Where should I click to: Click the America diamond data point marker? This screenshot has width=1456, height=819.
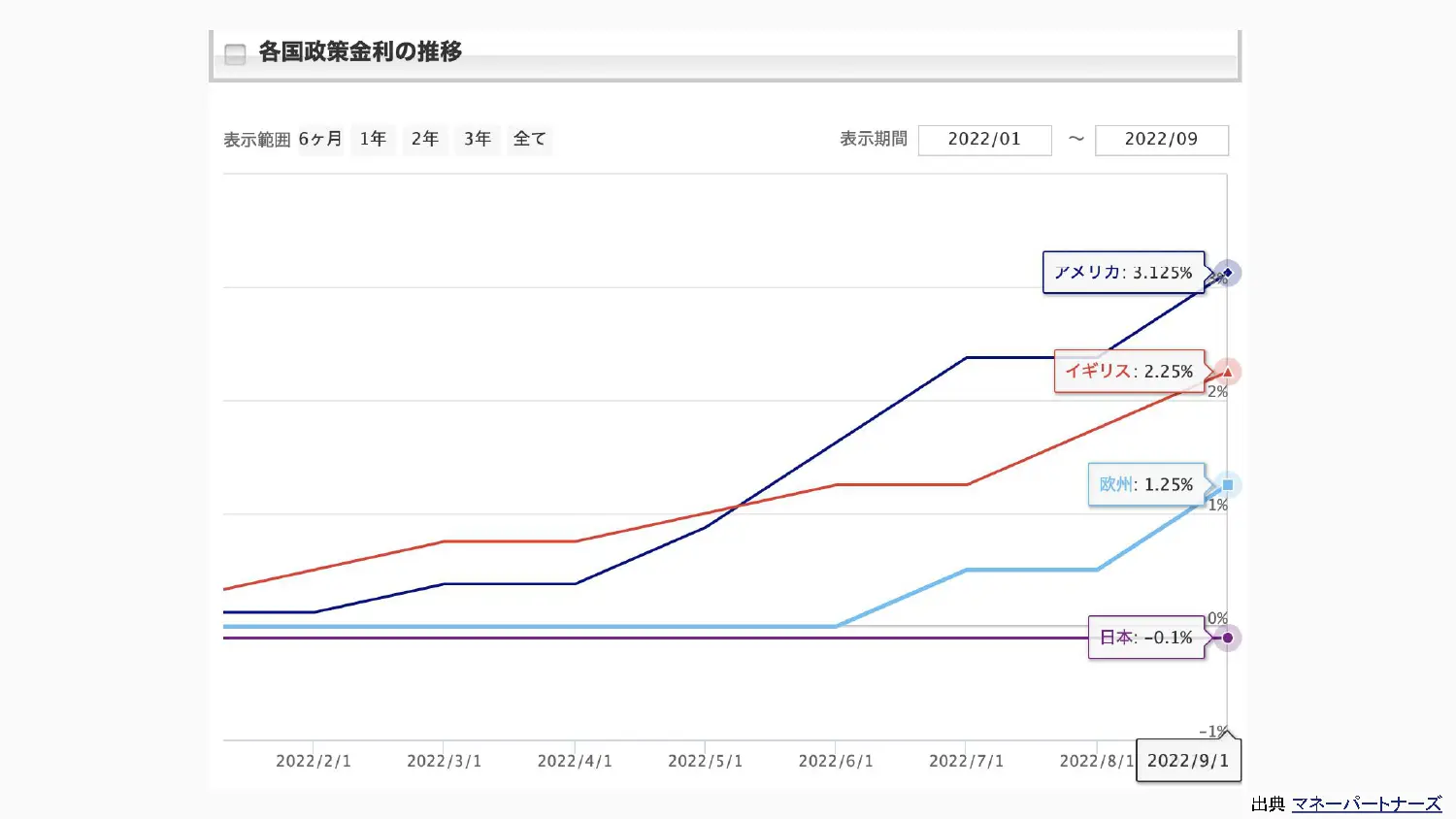1227,273
